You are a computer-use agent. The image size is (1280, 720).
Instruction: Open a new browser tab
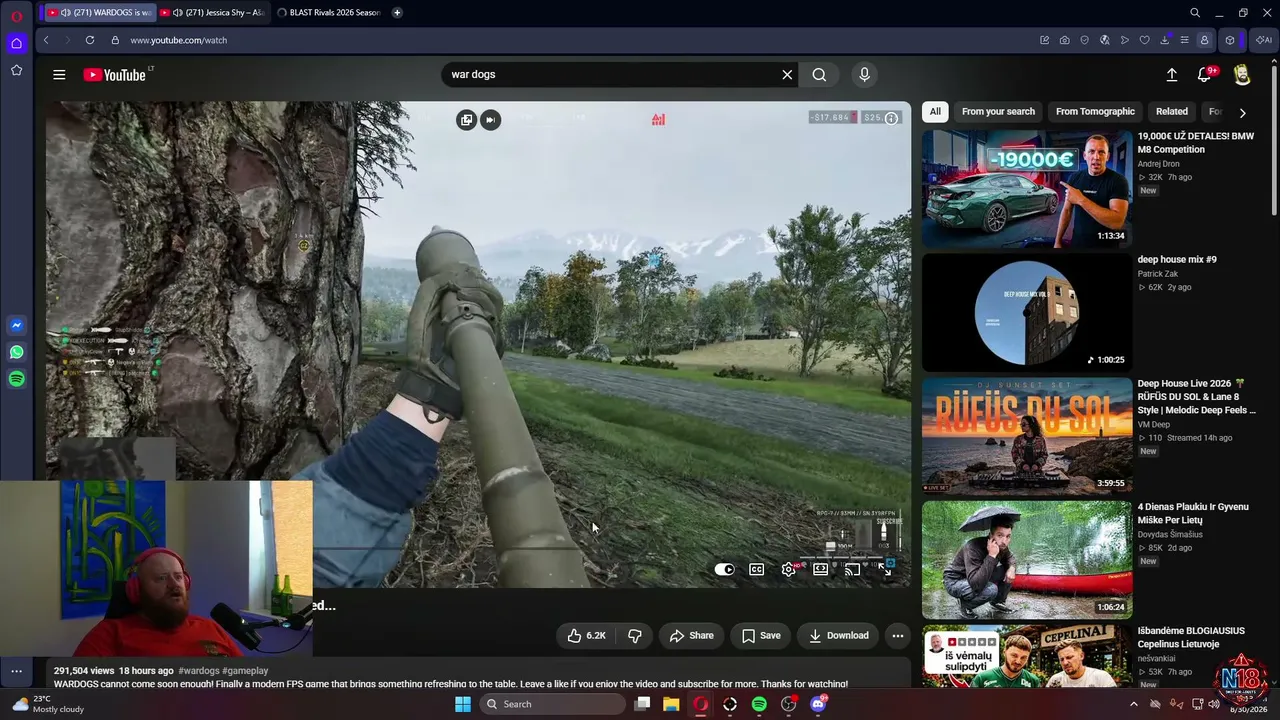pos(397,13)
